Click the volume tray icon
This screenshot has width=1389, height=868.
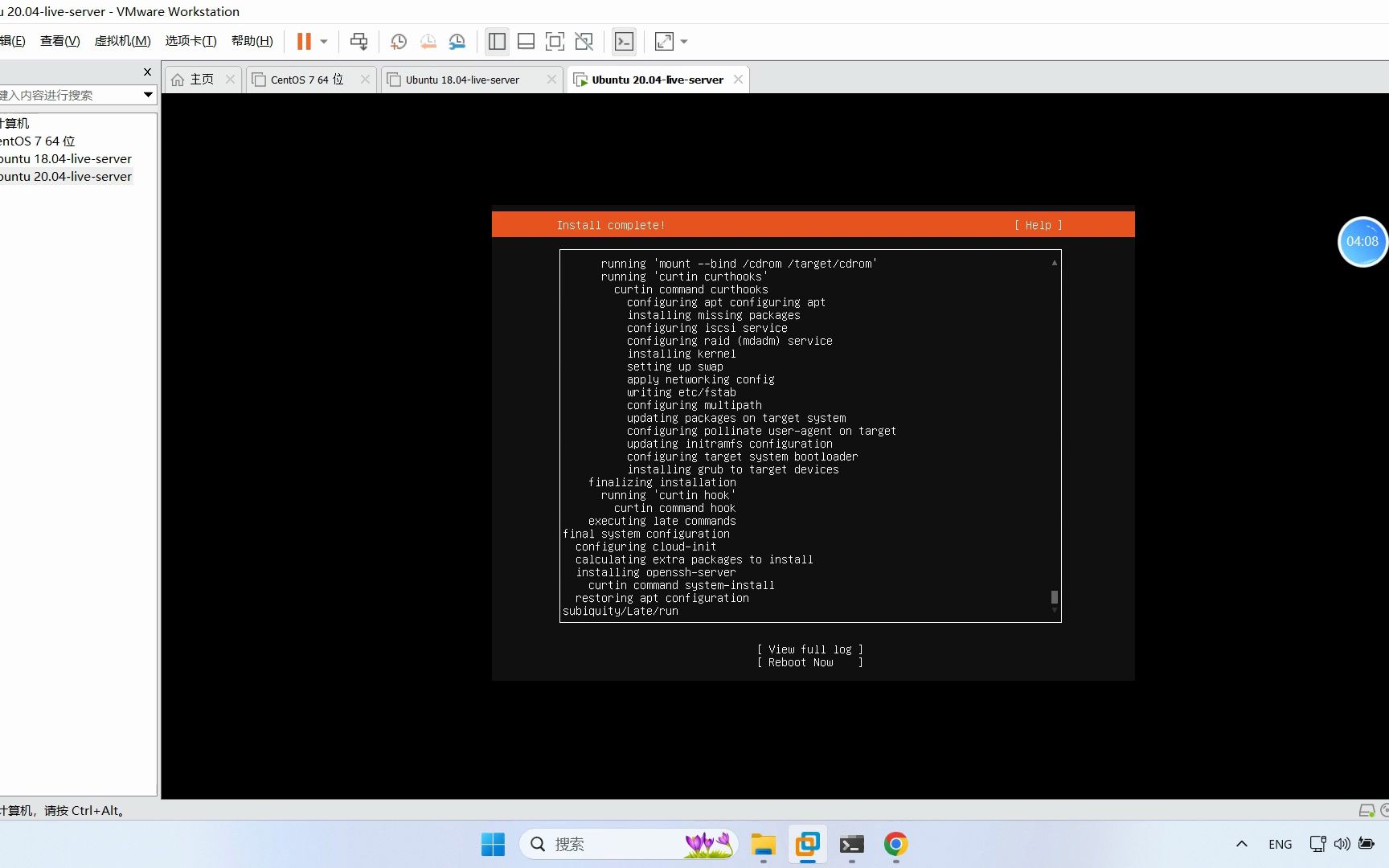click(1342, 844)
